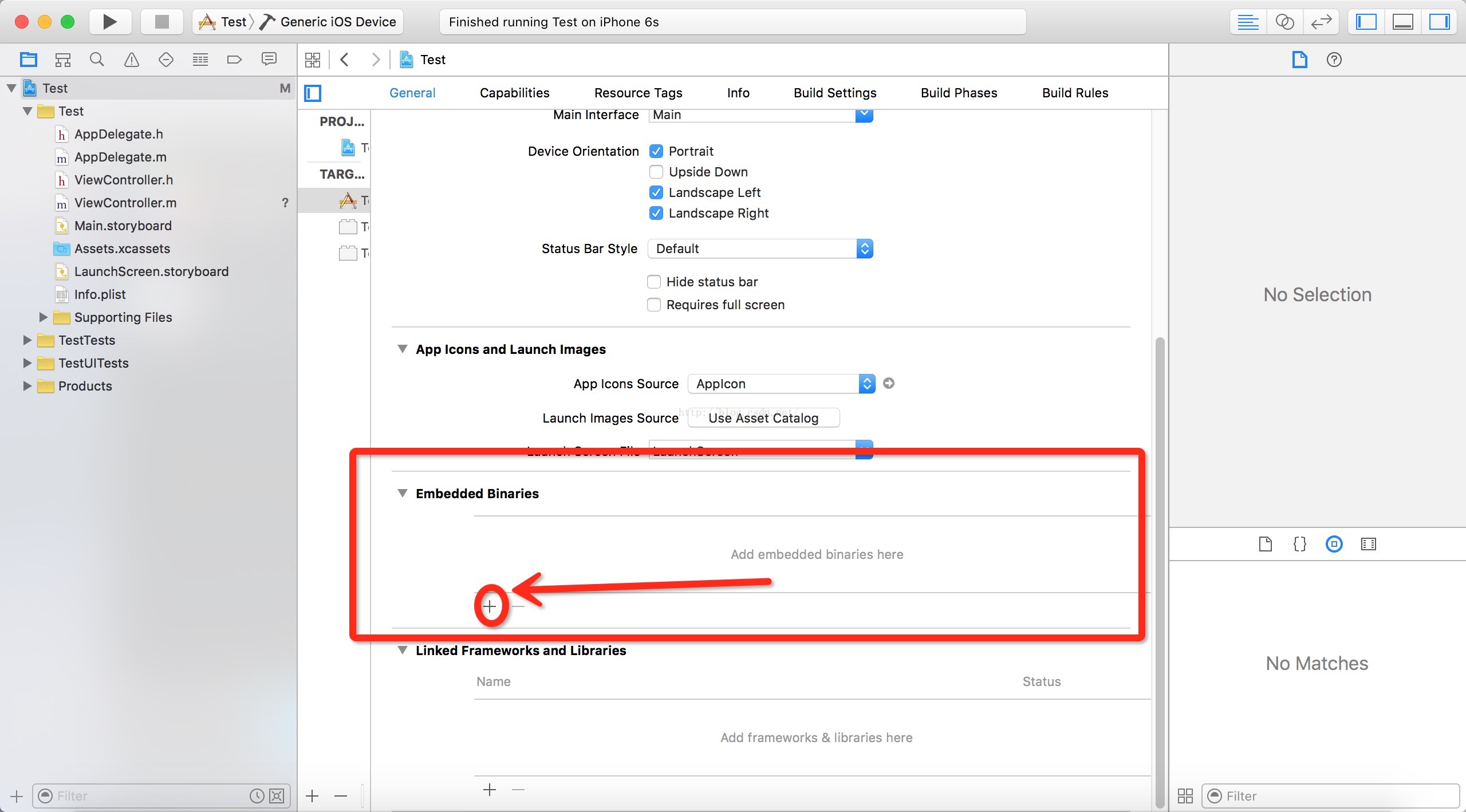
Task: Switch to the Info tab
Action: pos(738,93)
